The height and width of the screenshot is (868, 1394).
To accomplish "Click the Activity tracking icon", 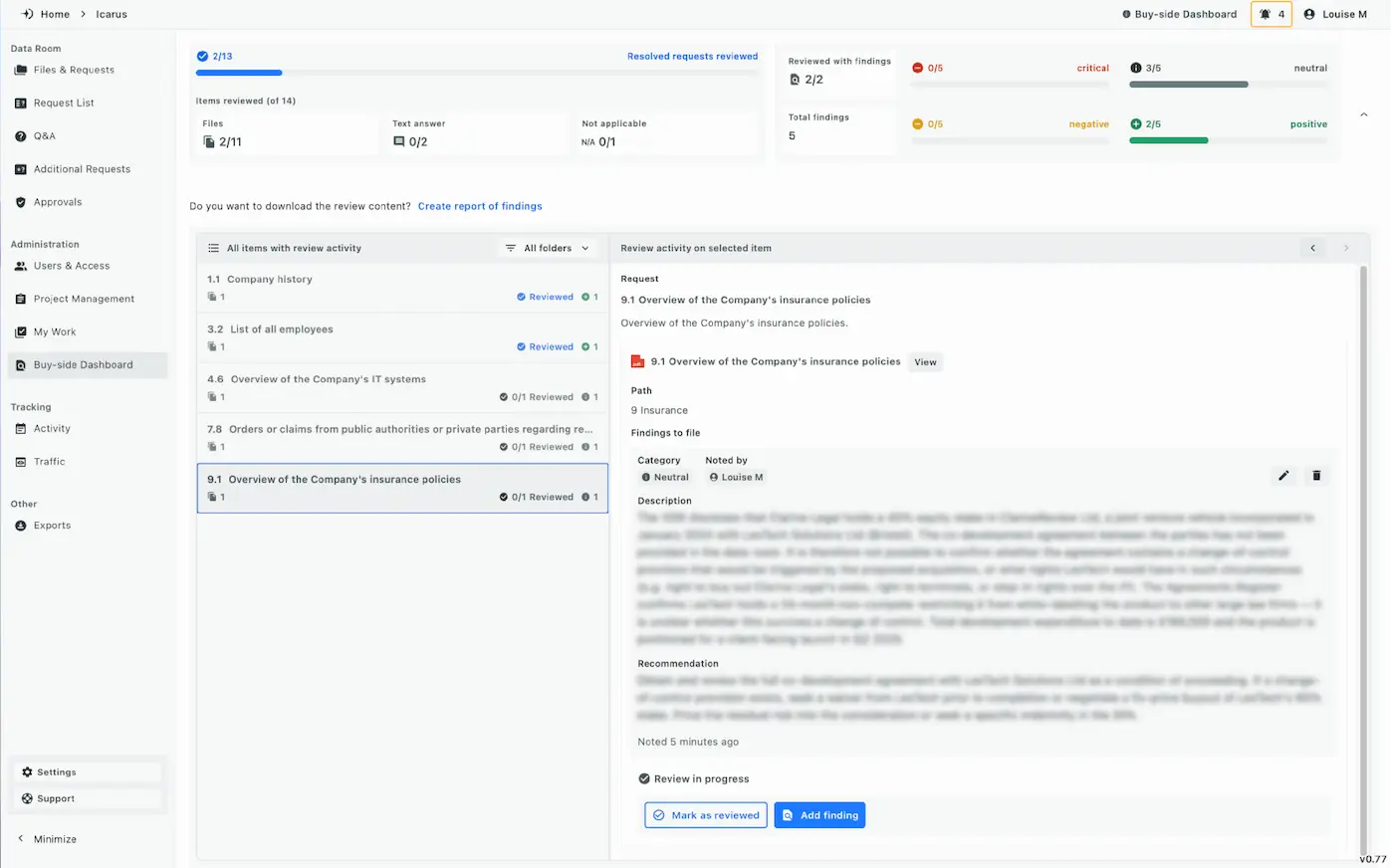I will pyautogui.click(x=21, y=429).
